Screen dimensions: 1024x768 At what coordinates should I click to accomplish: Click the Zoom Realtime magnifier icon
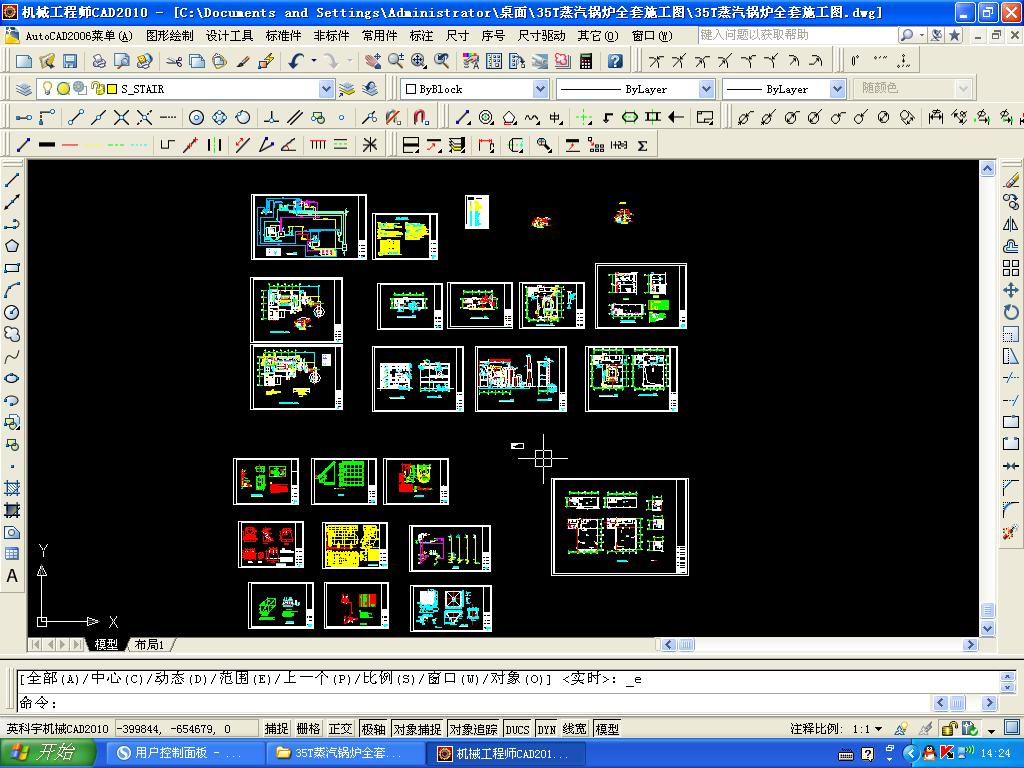coord(396,61)
